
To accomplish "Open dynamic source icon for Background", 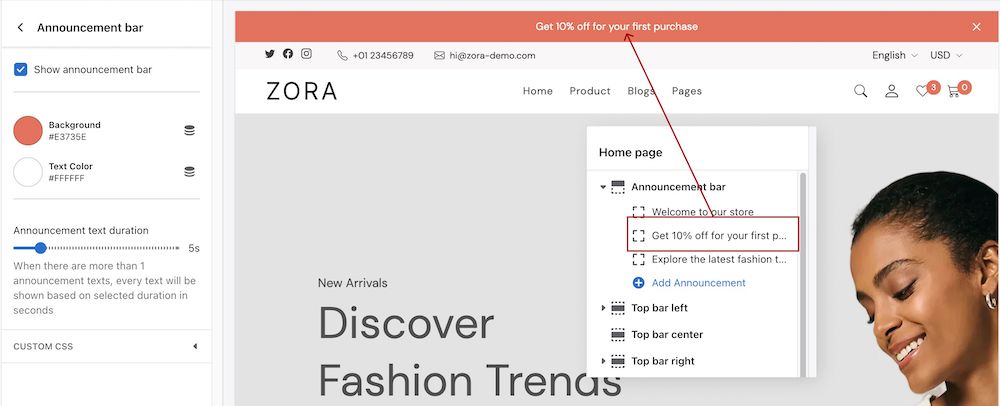I will pyautogui.click(x=189, y=131).
